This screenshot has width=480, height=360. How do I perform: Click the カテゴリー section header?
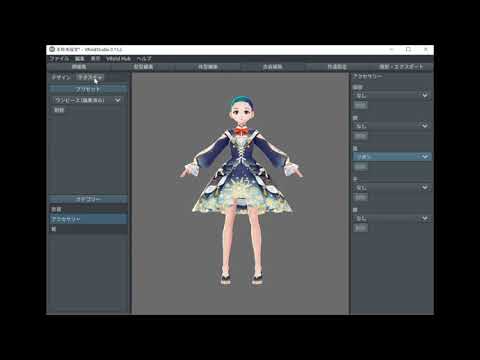tap(88, 199)
